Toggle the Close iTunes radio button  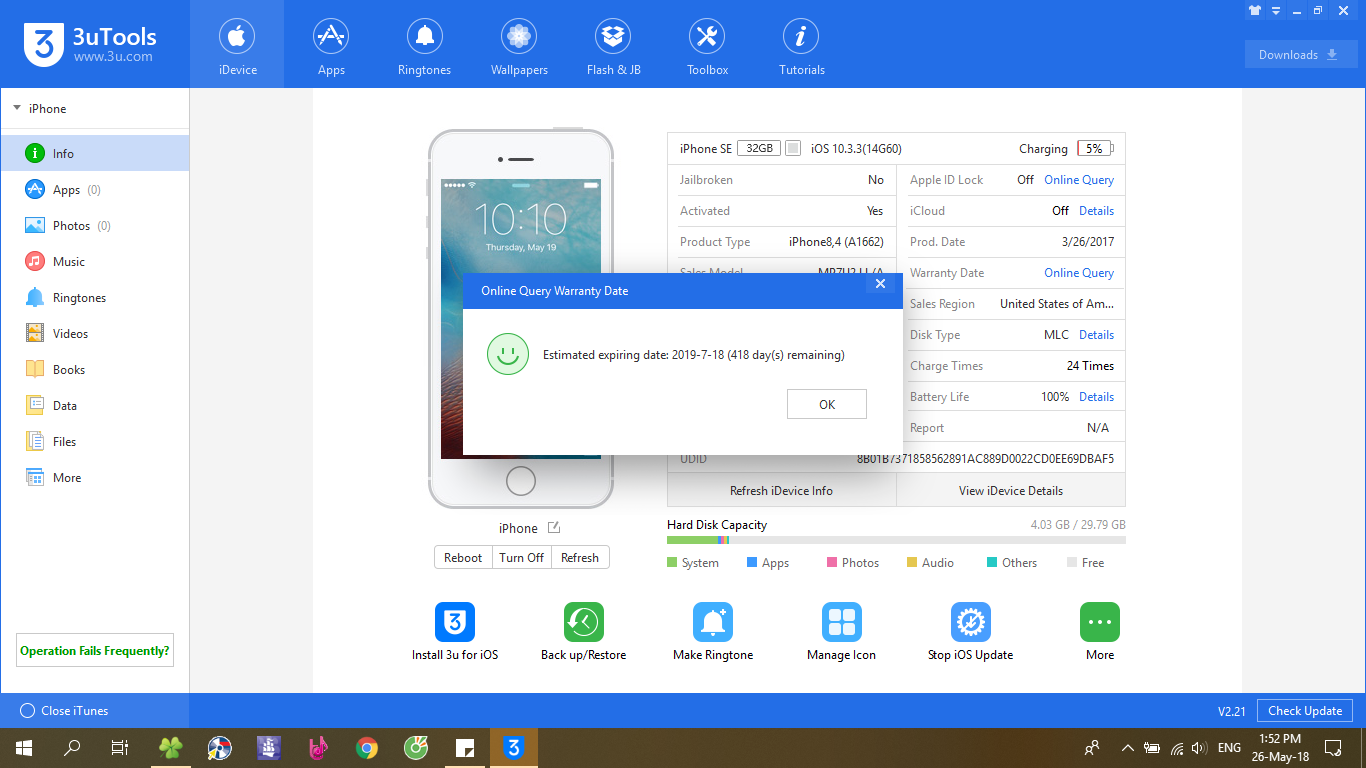[27, 711]
